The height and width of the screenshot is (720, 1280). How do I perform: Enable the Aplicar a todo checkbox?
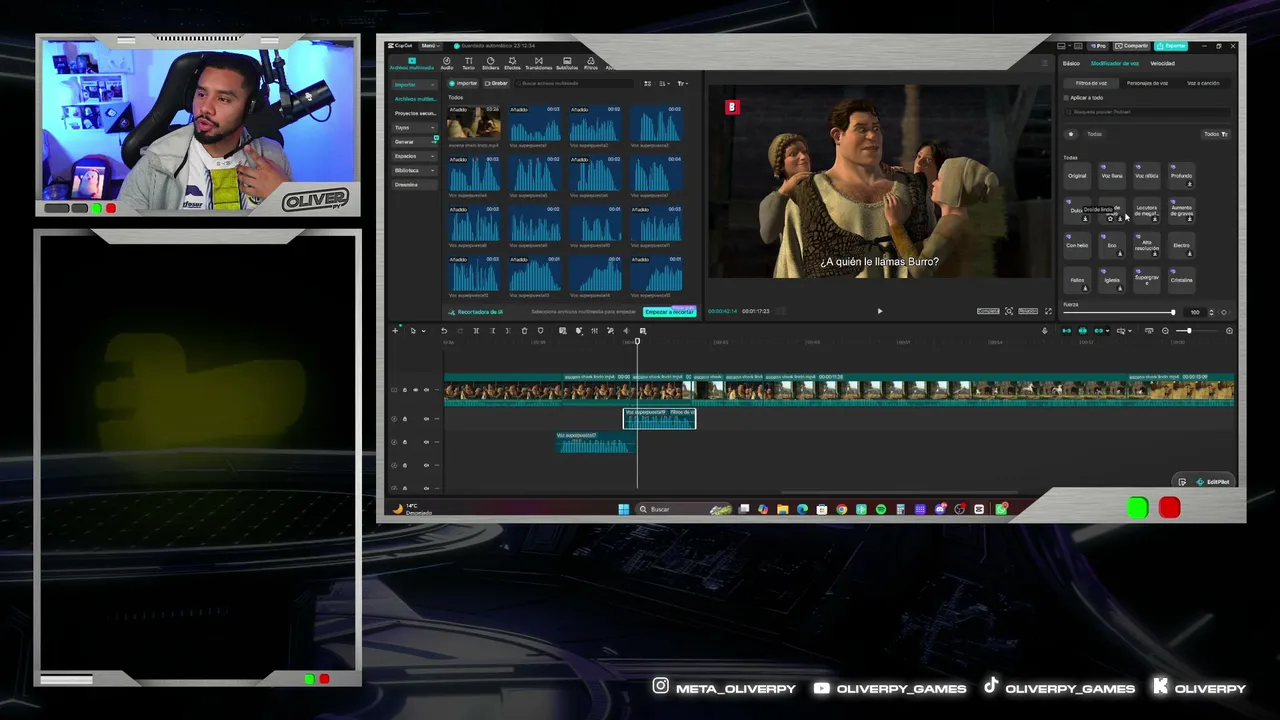1067,98
